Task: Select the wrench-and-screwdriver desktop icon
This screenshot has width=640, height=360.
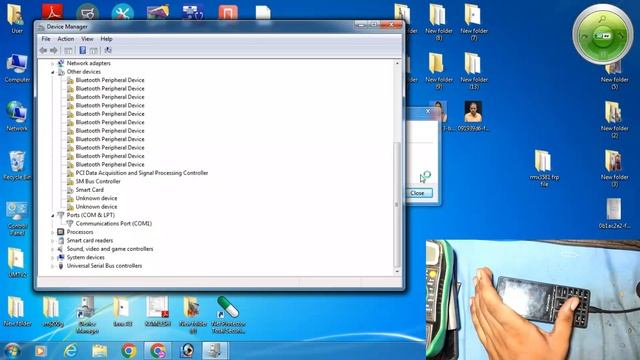Action: (122, 11)
